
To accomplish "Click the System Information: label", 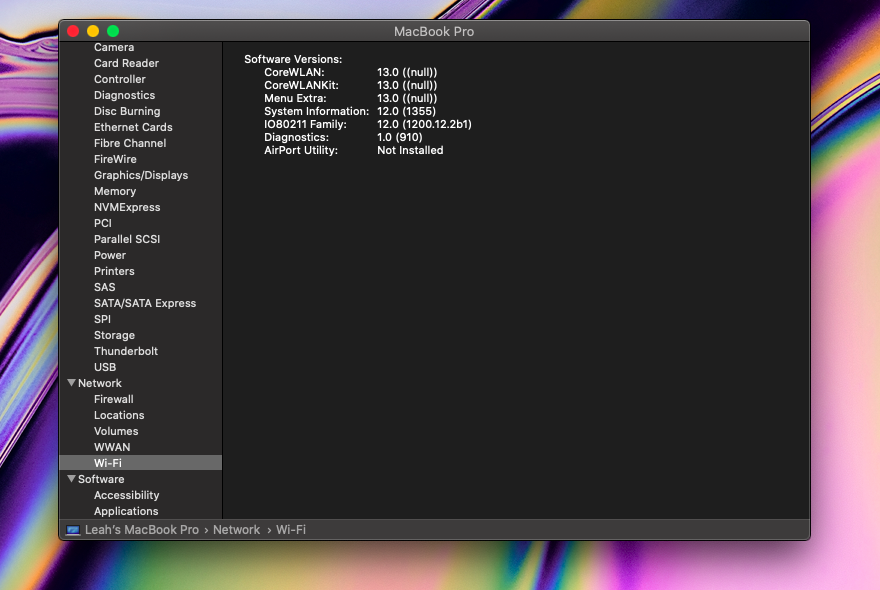I will [317, 111].
